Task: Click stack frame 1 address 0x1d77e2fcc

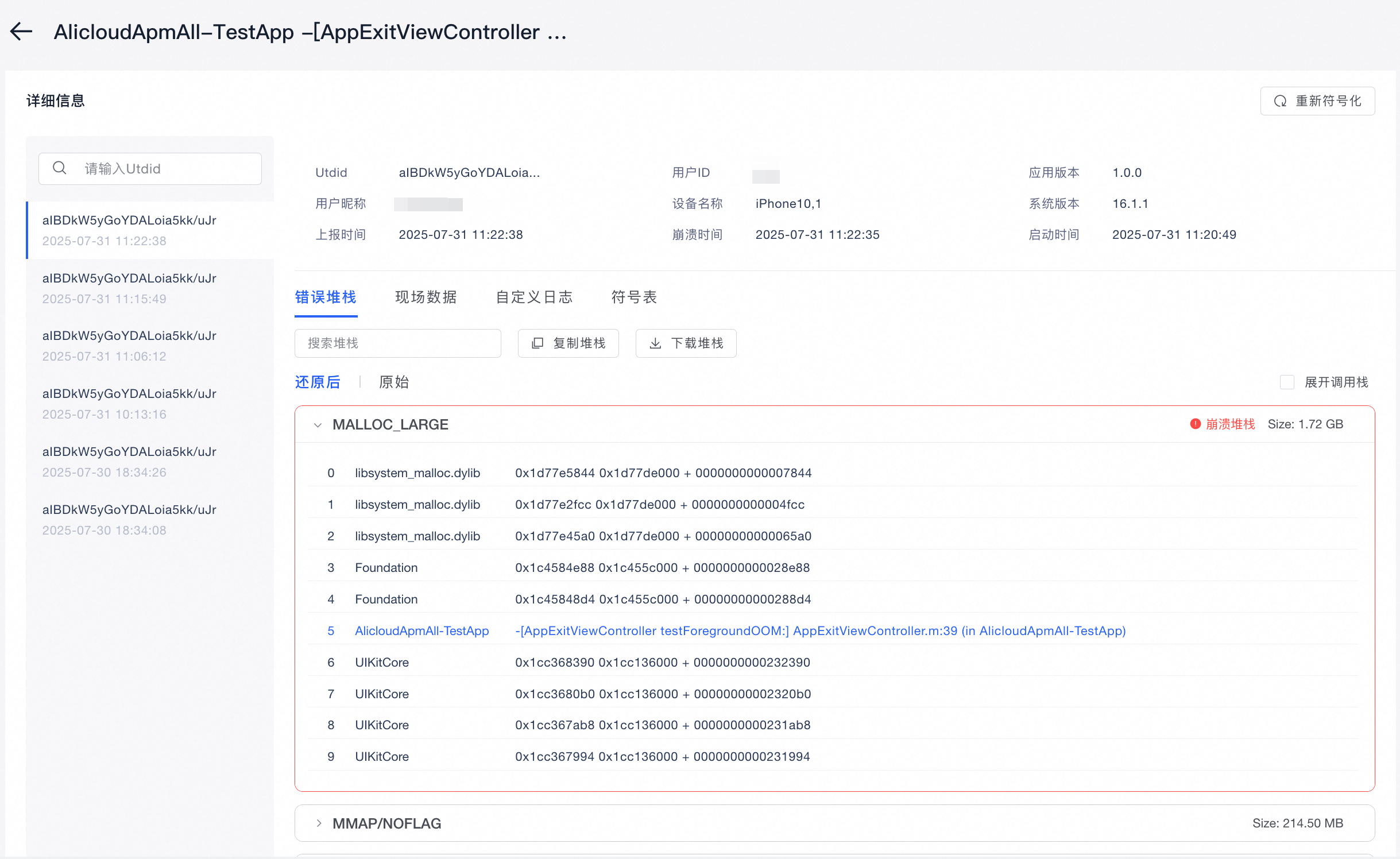Action: click(553, 504)
